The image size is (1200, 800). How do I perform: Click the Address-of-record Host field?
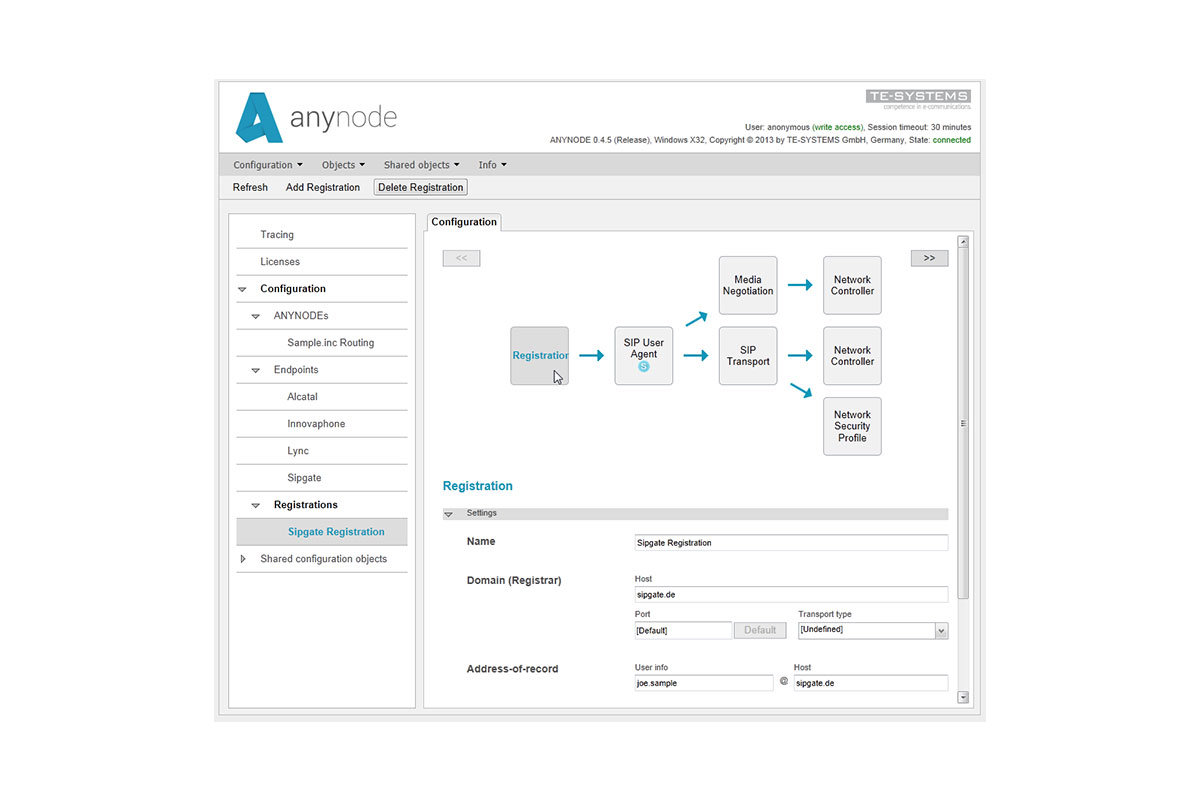[x=871, y=683]
